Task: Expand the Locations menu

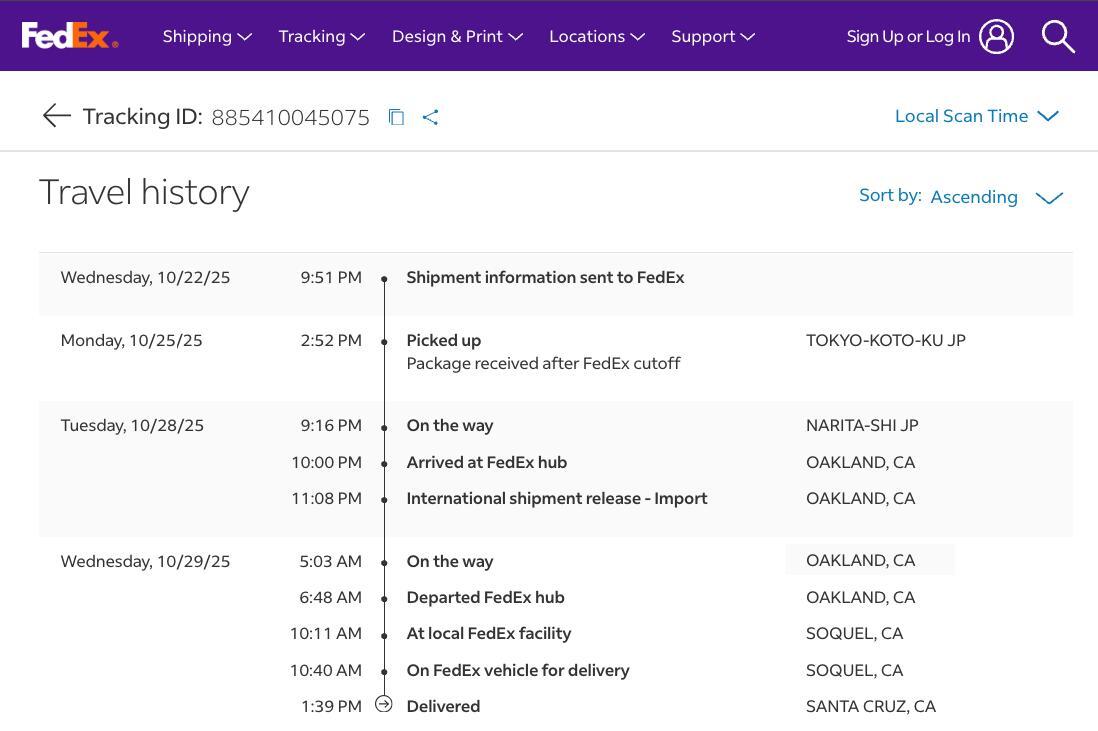Action: tap(596, 36)
